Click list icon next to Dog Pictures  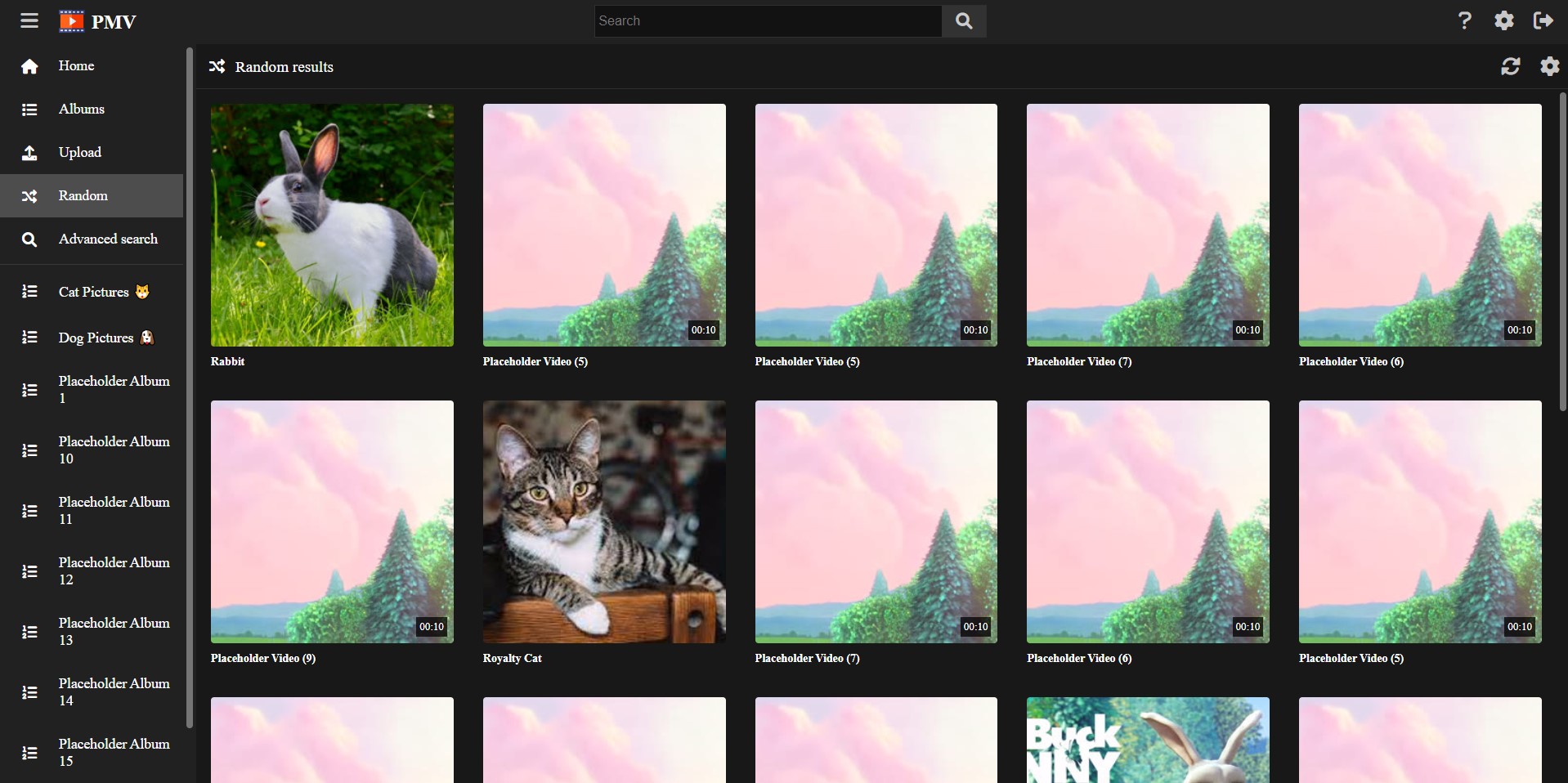point(29,337)
